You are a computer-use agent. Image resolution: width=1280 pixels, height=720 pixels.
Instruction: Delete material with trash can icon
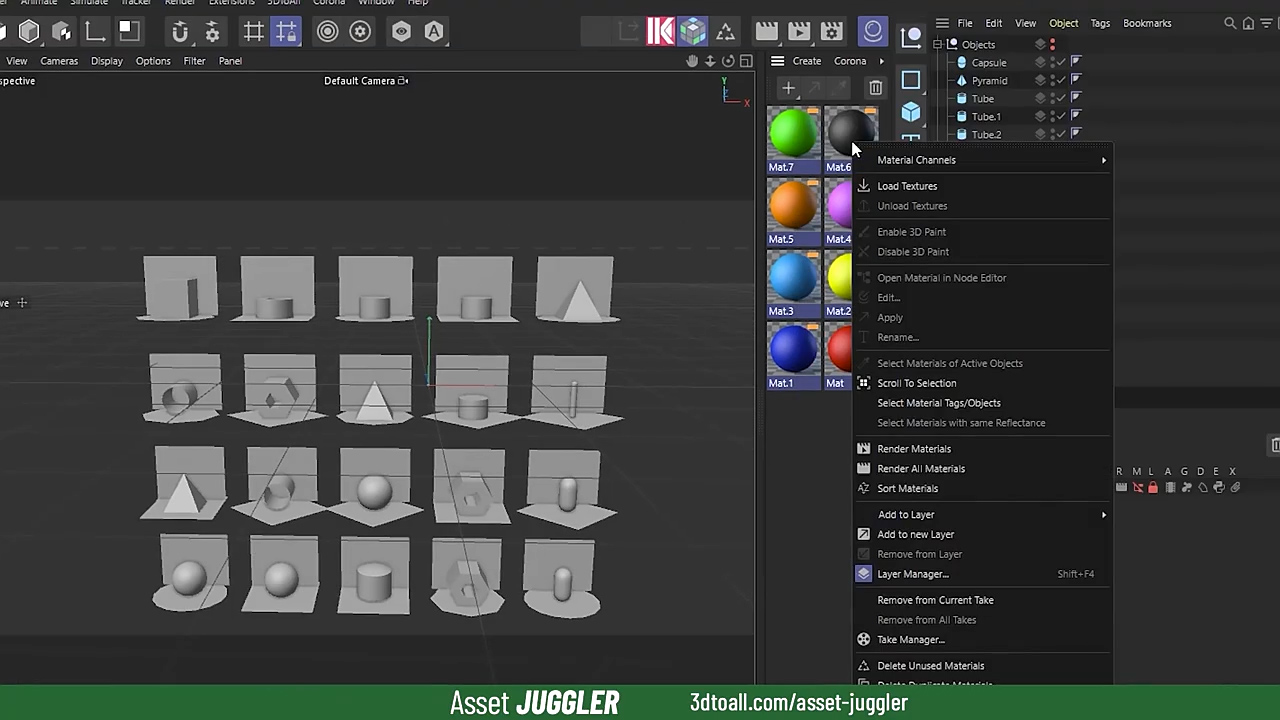[x=875, y=88]
